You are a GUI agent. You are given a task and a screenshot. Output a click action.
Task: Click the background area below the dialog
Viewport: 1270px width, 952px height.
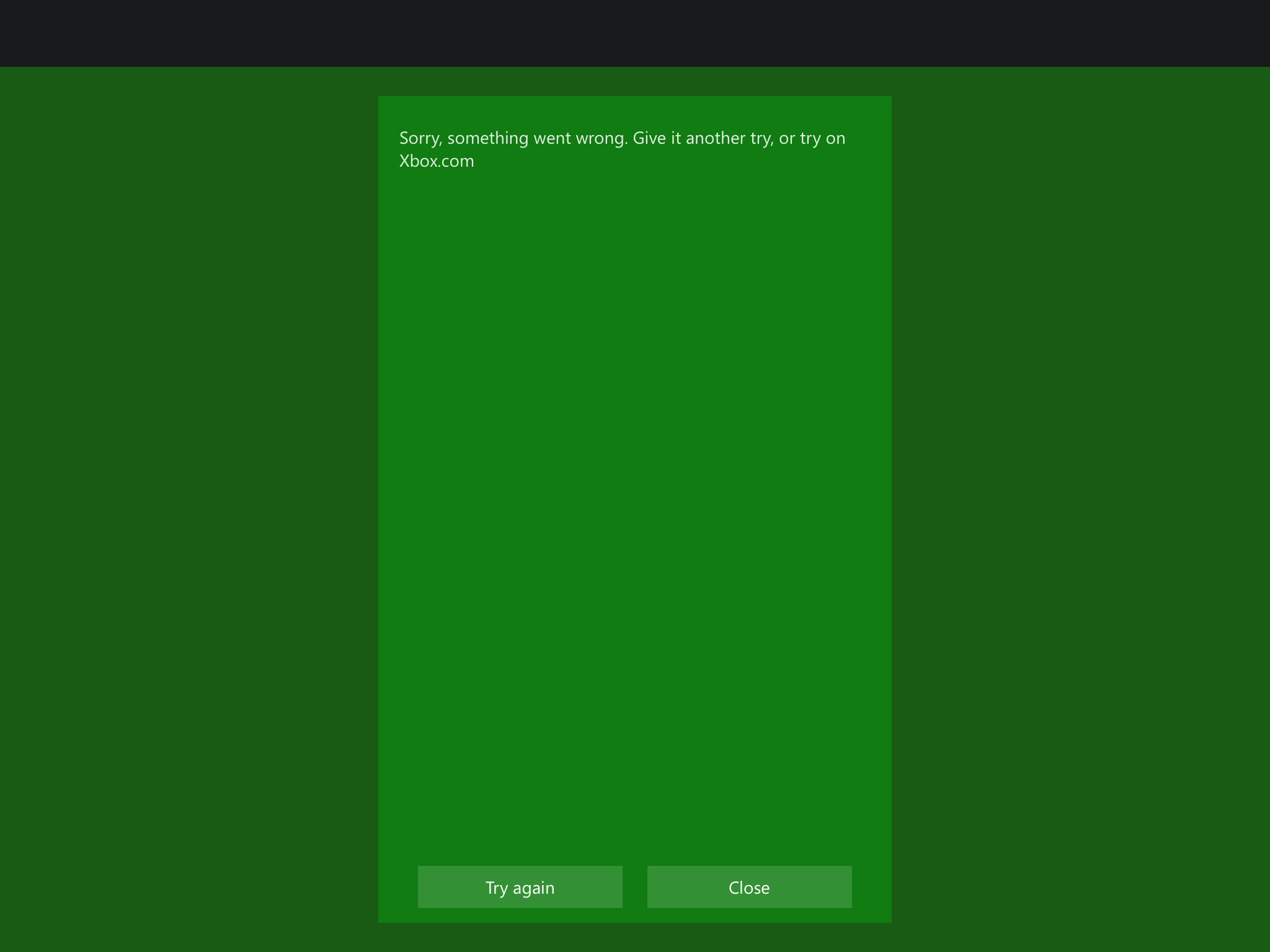pyautogui.click(x=635, y=938)
